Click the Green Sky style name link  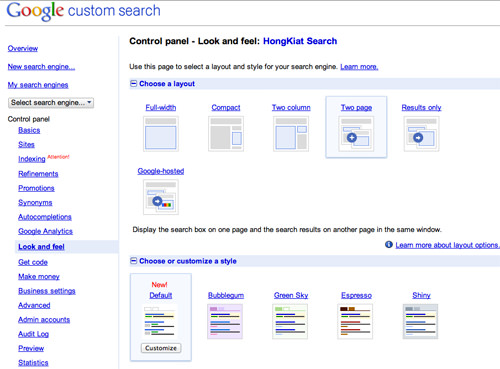[291, 295]
